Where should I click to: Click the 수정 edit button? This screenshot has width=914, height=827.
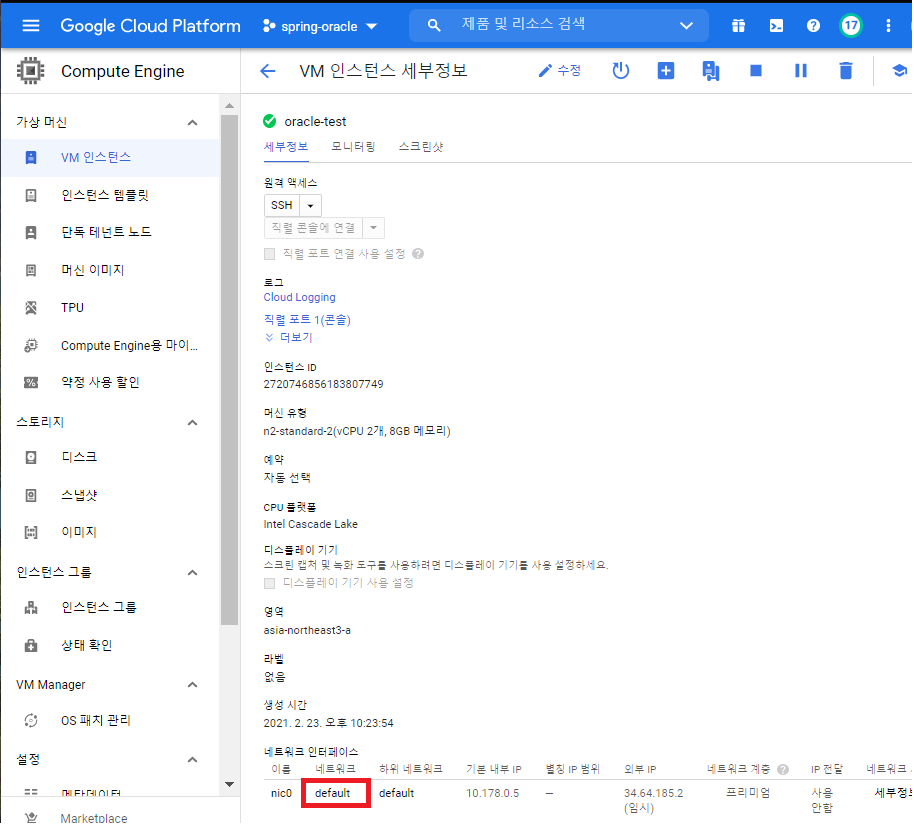tap(559, 71)
